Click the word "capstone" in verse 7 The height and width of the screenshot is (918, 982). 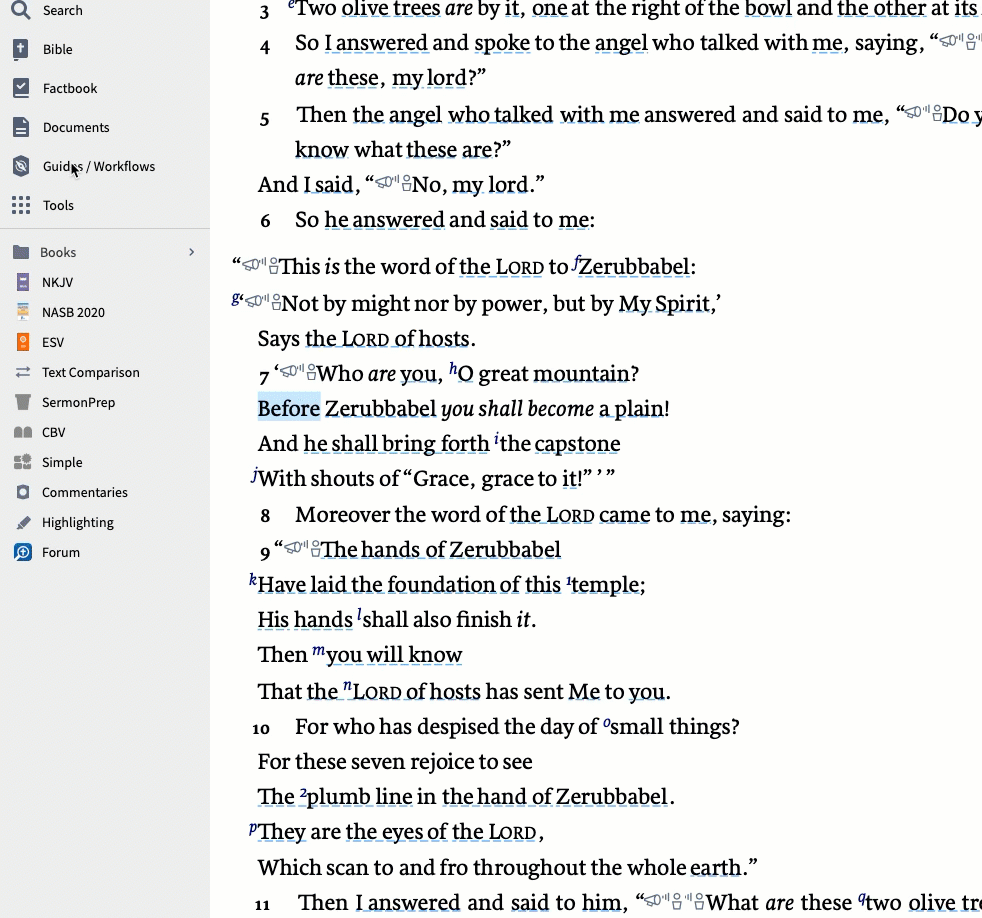point(577,444)
